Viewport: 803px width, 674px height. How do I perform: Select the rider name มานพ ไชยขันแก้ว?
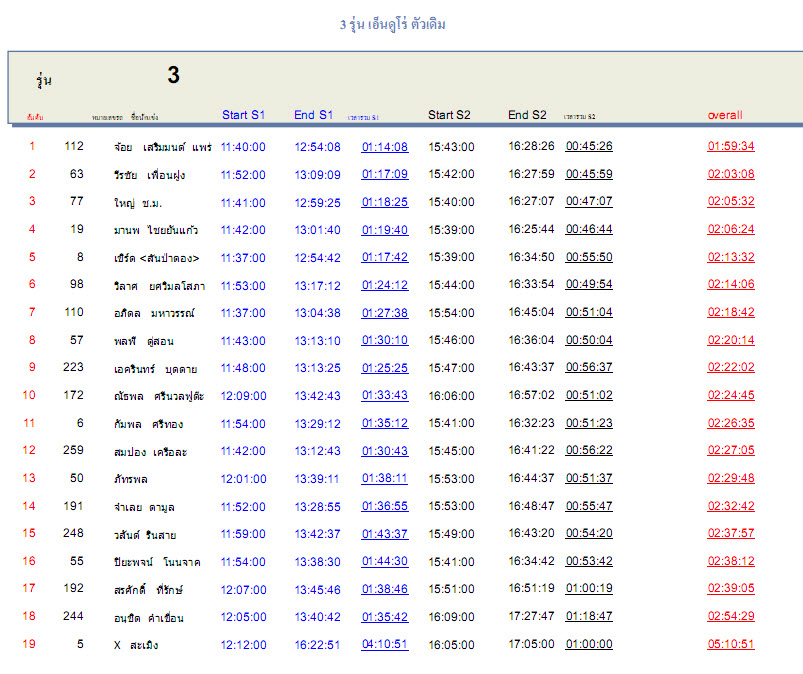164,230
